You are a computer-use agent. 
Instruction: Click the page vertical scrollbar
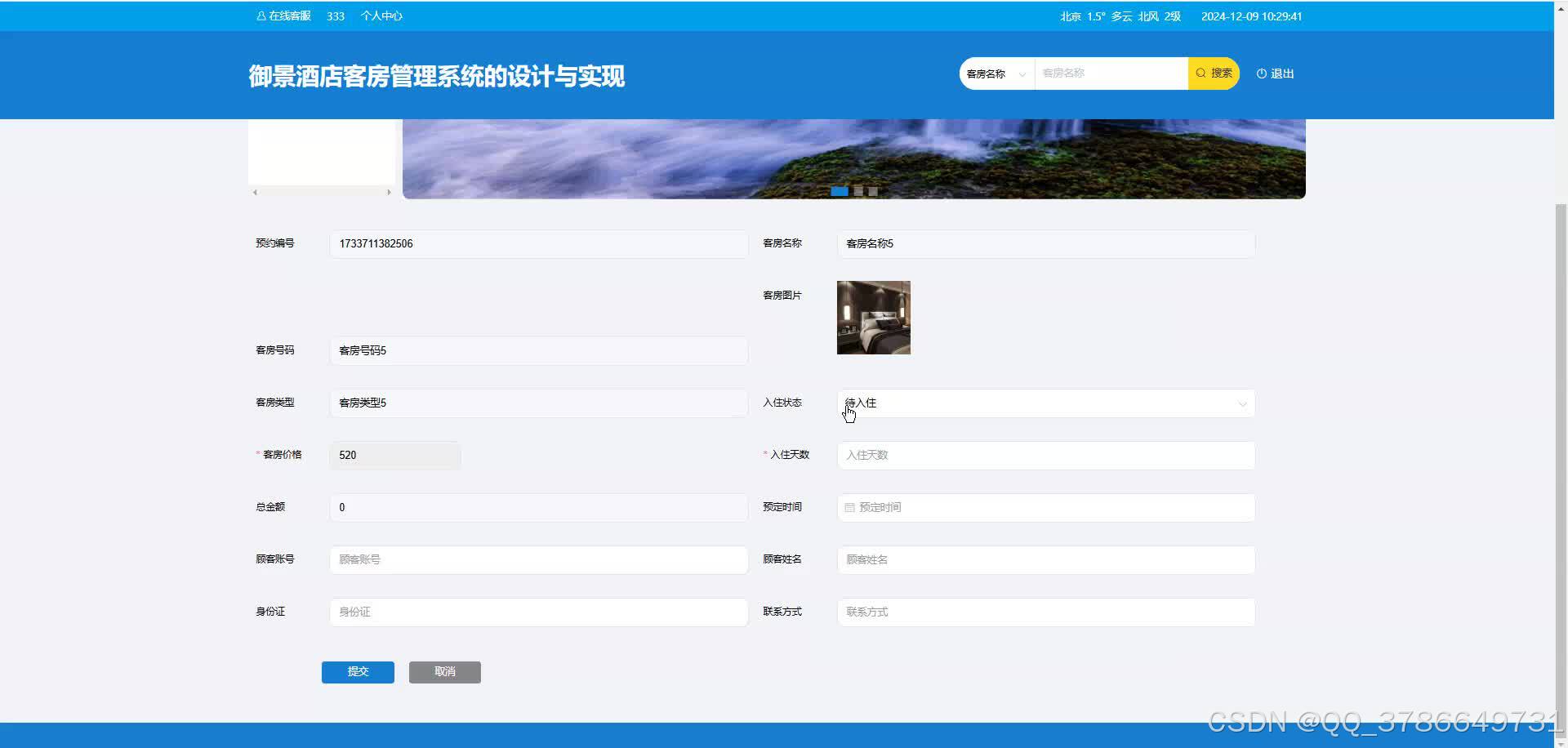point(1561,408)
